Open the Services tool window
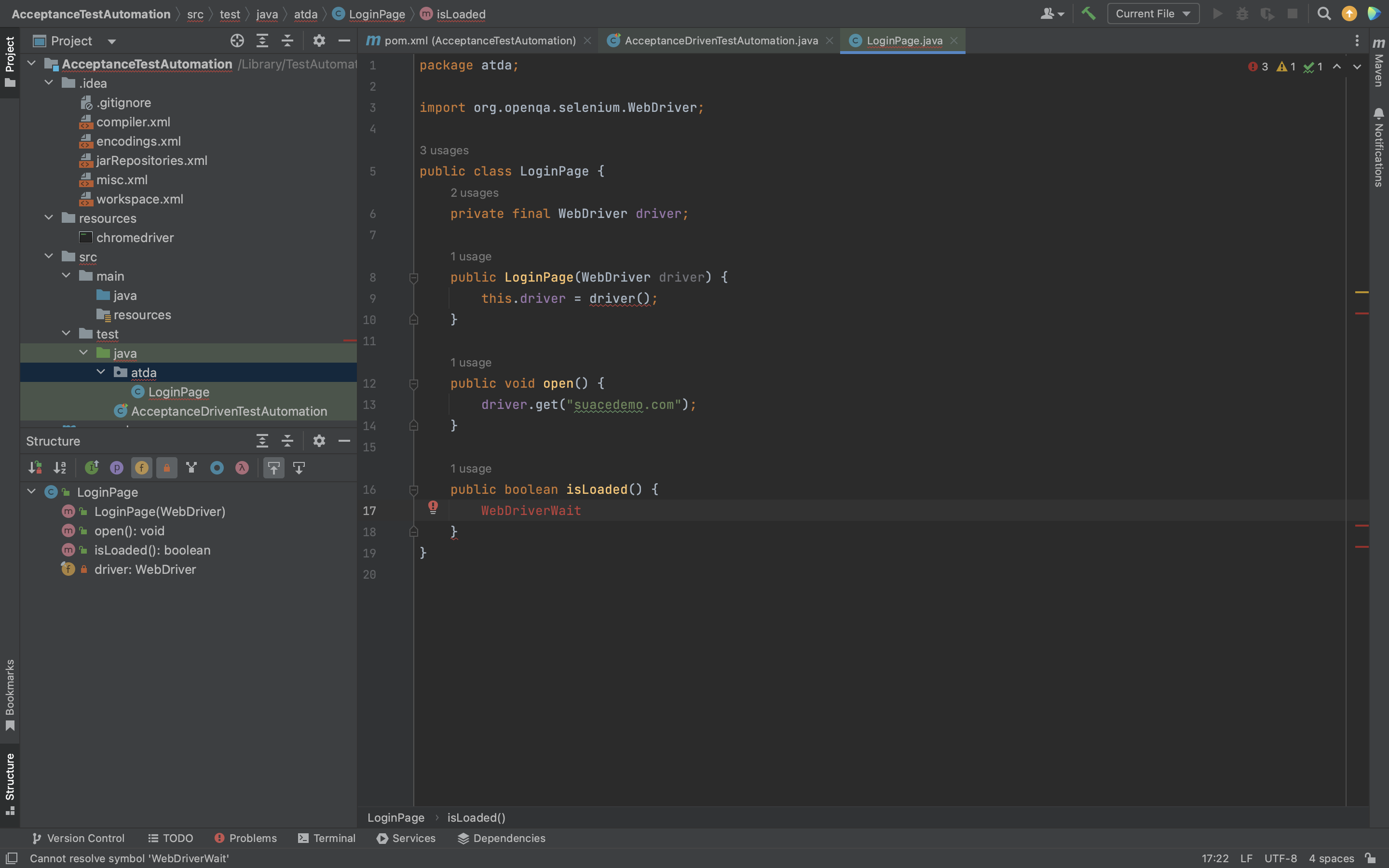1389x868 pixels. pyautogui.click(x=406, y=838)
